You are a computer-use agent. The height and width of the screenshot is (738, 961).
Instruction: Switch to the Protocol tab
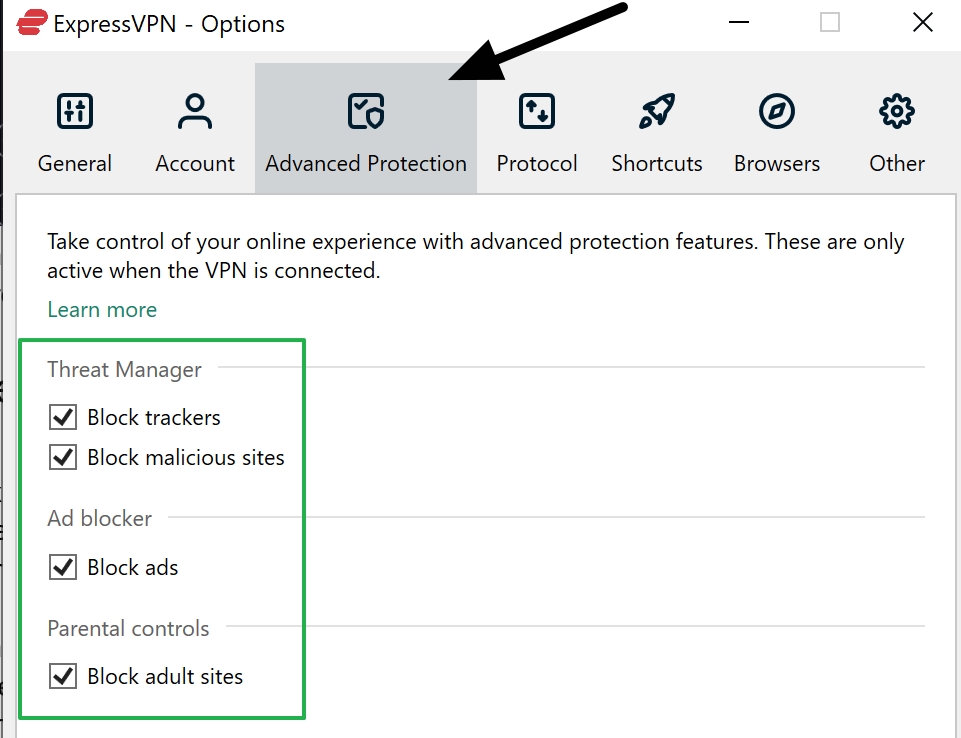coord(536,163)
